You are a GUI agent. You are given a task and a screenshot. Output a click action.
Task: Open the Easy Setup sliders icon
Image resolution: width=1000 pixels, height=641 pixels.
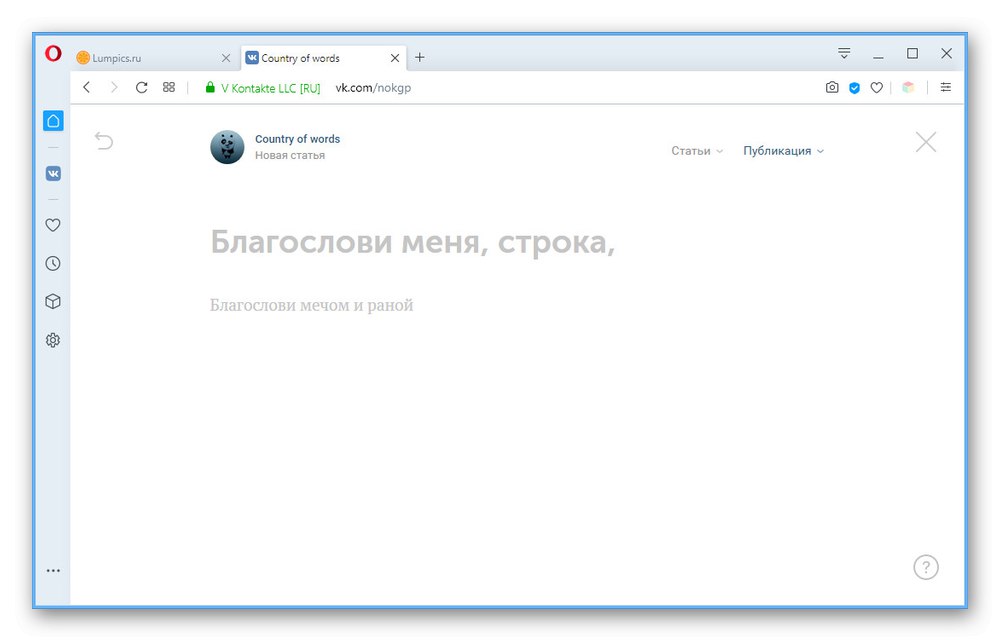pyautogui.click(x=946, y=87)
